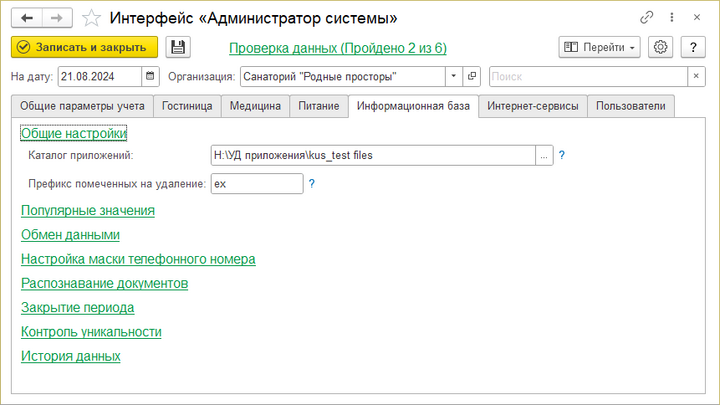Switch to Интернет-сервисы tab

click(x=533, y=106)
